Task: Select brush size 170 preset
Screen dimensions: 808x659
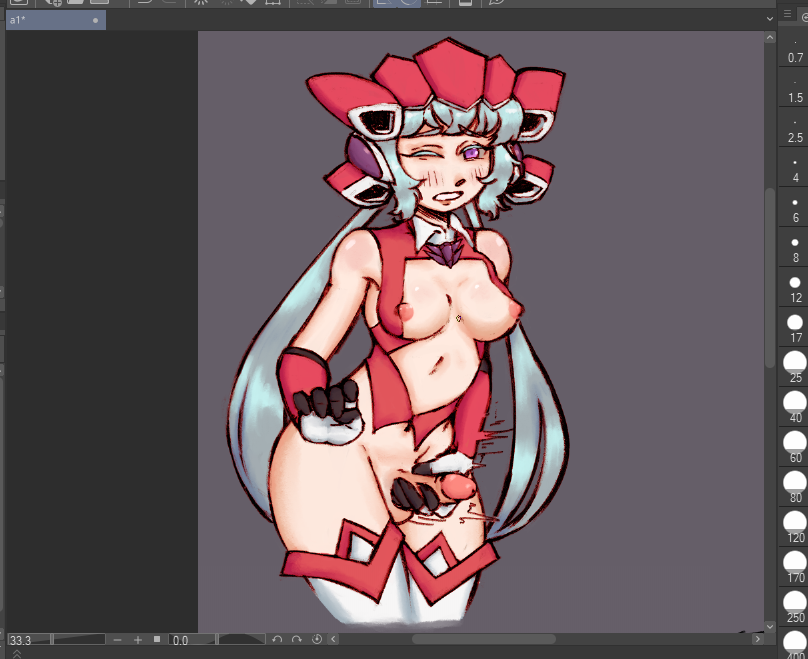Action: (795, 567)
